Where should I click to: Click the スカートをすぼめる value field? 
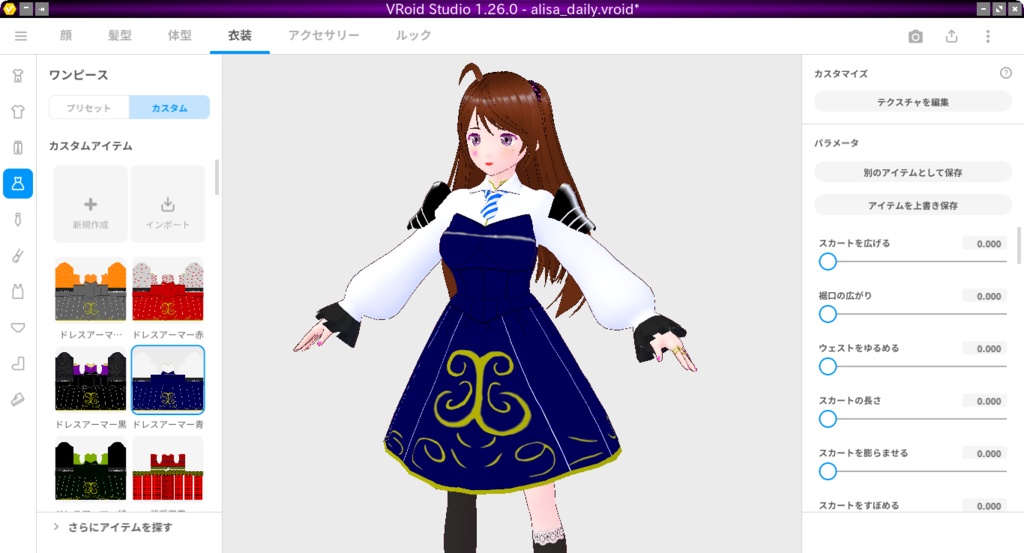click(984, 505)
